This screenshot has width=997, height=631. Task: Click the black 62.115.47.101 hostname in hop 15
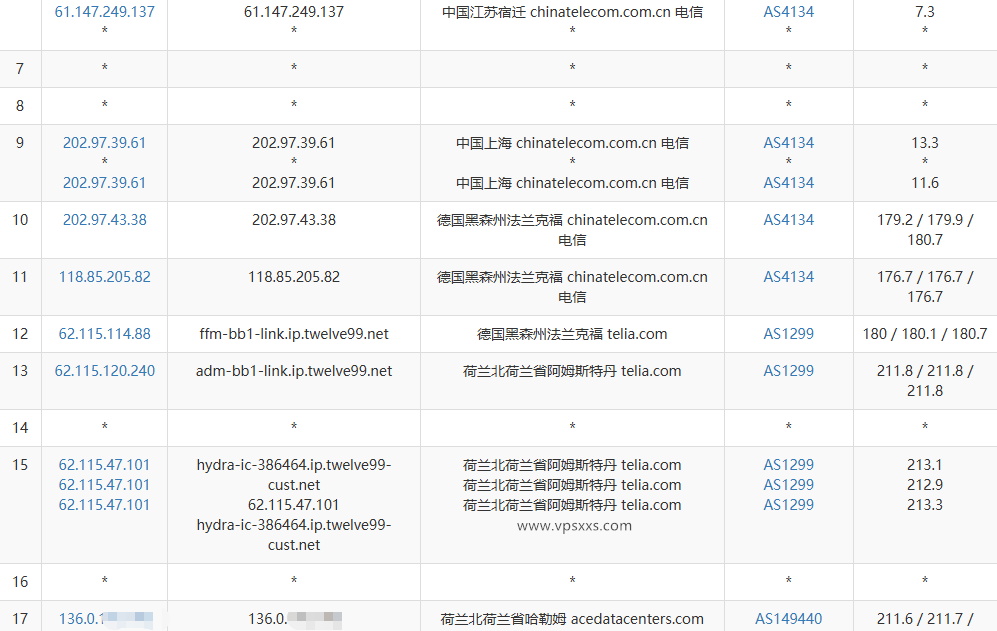pyautogui.click(x=294, y=504)
